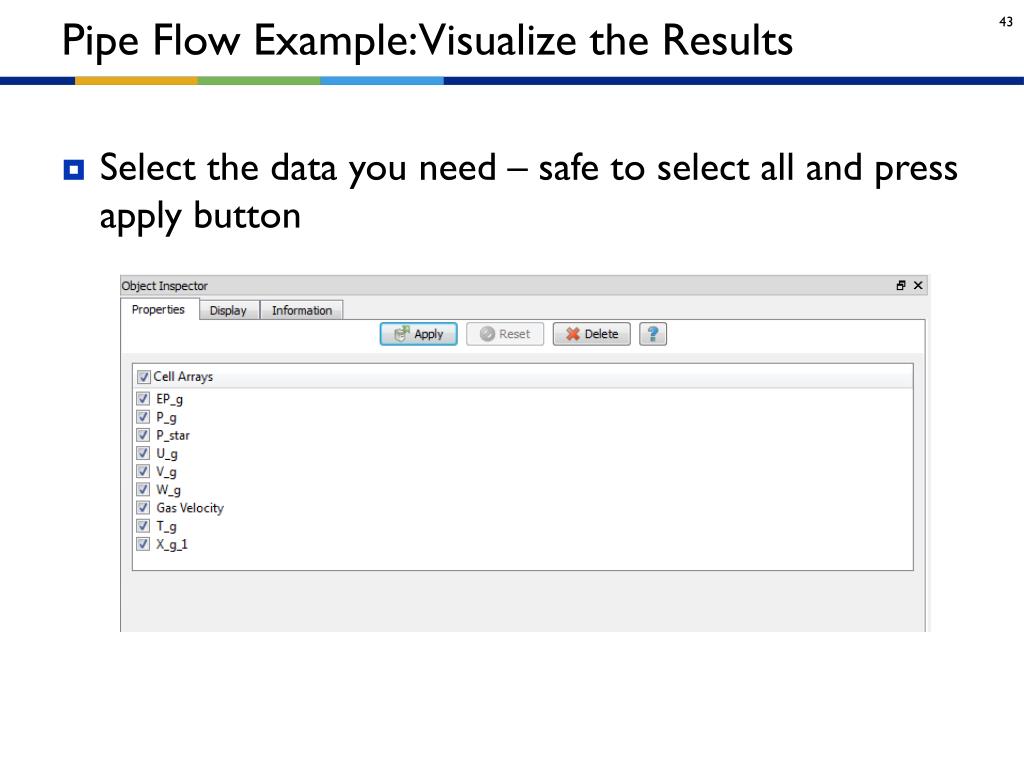Toggle the P_star checkbox
This screenshot has height=768, width=1024.
[x=143, y=435]
